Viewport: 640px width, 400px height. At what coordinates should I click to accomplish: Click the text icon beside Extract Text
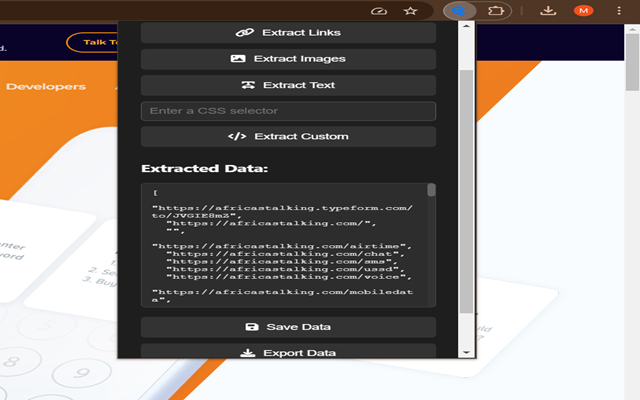point(248,85)
